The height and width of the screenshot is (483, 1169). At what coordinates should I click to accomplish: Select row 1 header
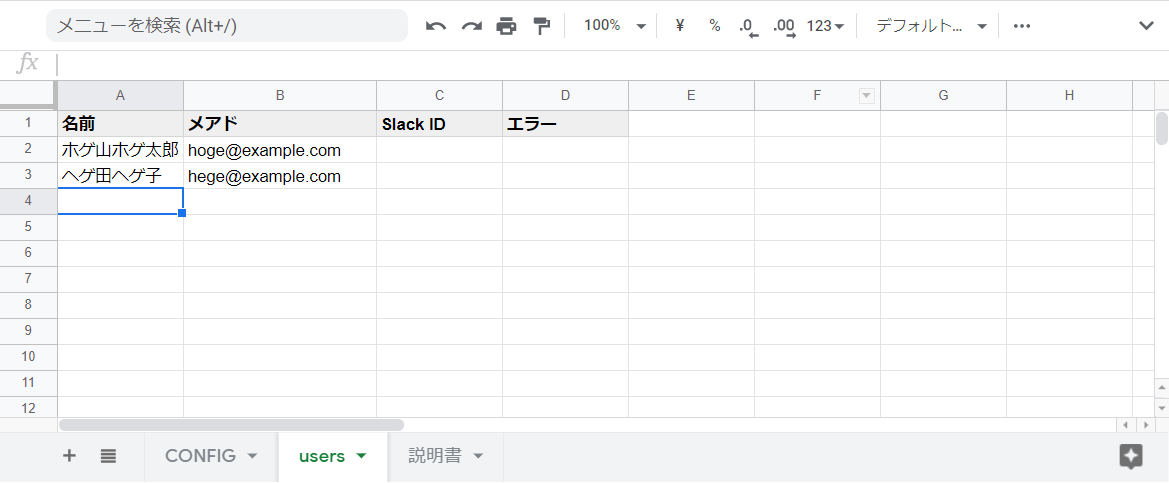point(28,123)
